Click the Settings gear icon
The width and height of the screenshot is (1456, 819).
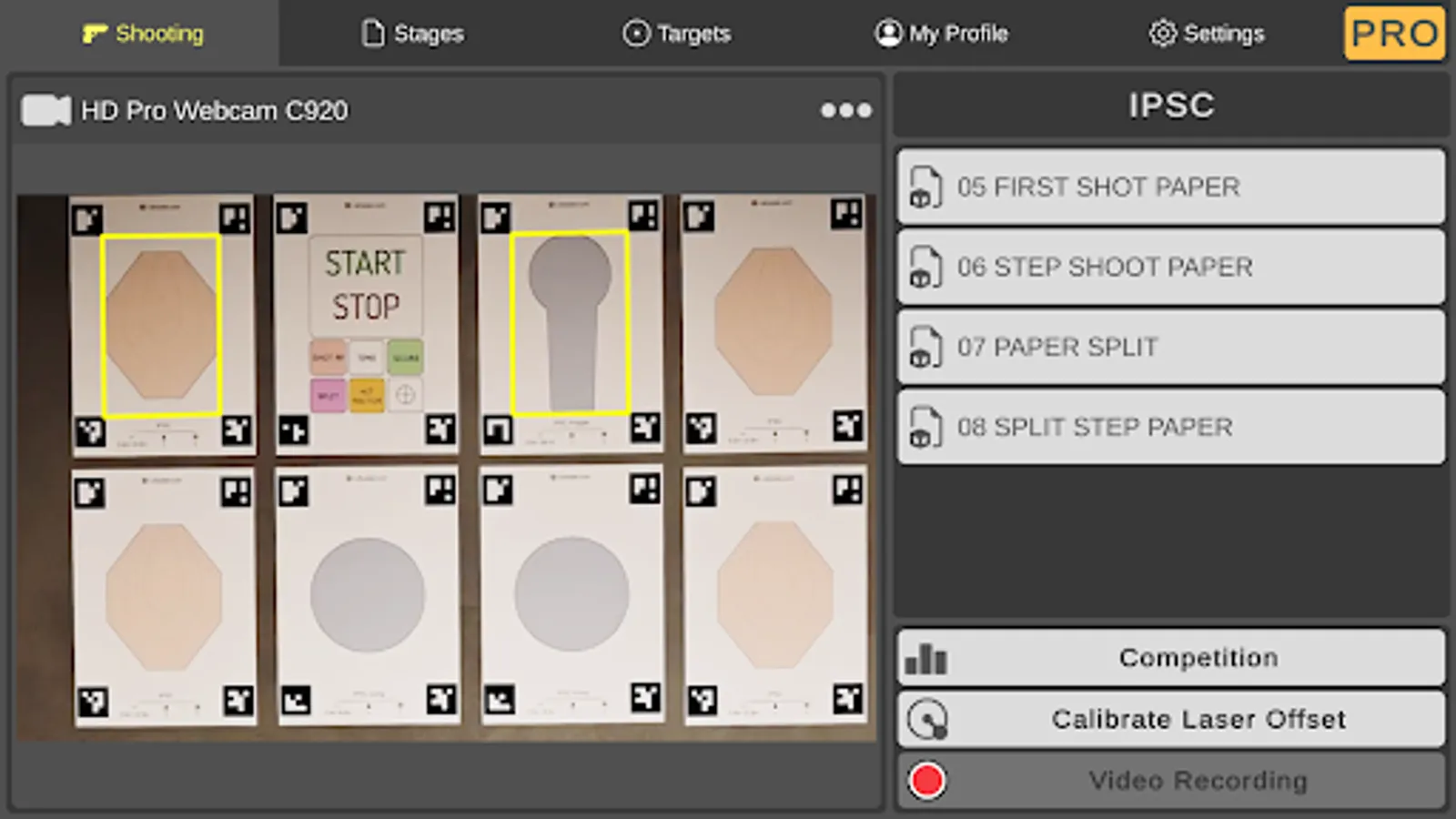point(1162,34)
